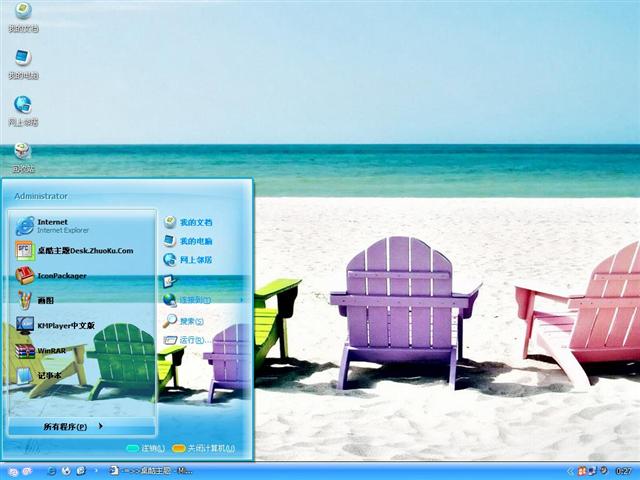Open 搜索(S) search from the Start menu
The height and width of the screenshot is (480, 640).
(184, 321)
